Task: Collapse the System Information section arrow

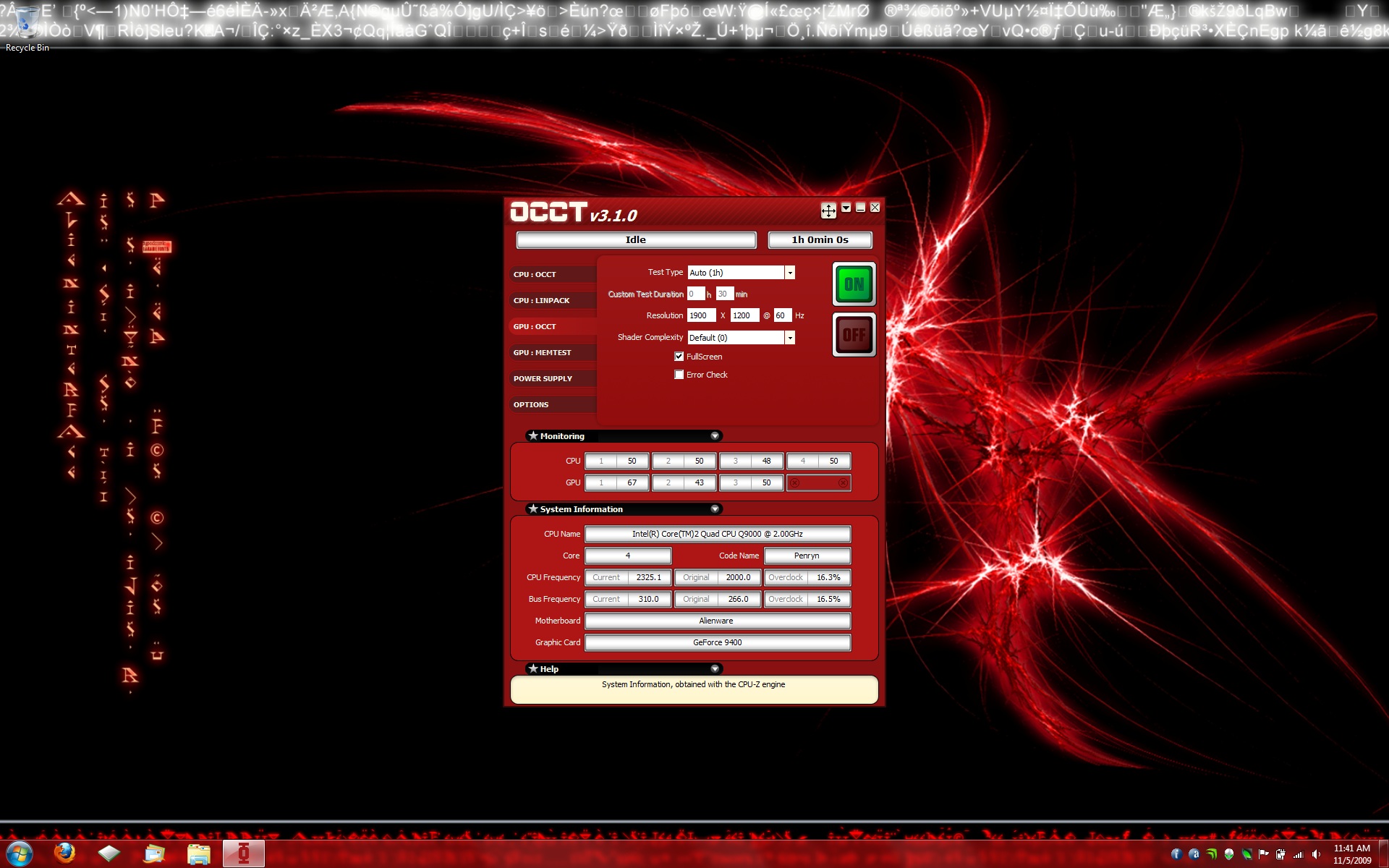Action: [715, 509]
